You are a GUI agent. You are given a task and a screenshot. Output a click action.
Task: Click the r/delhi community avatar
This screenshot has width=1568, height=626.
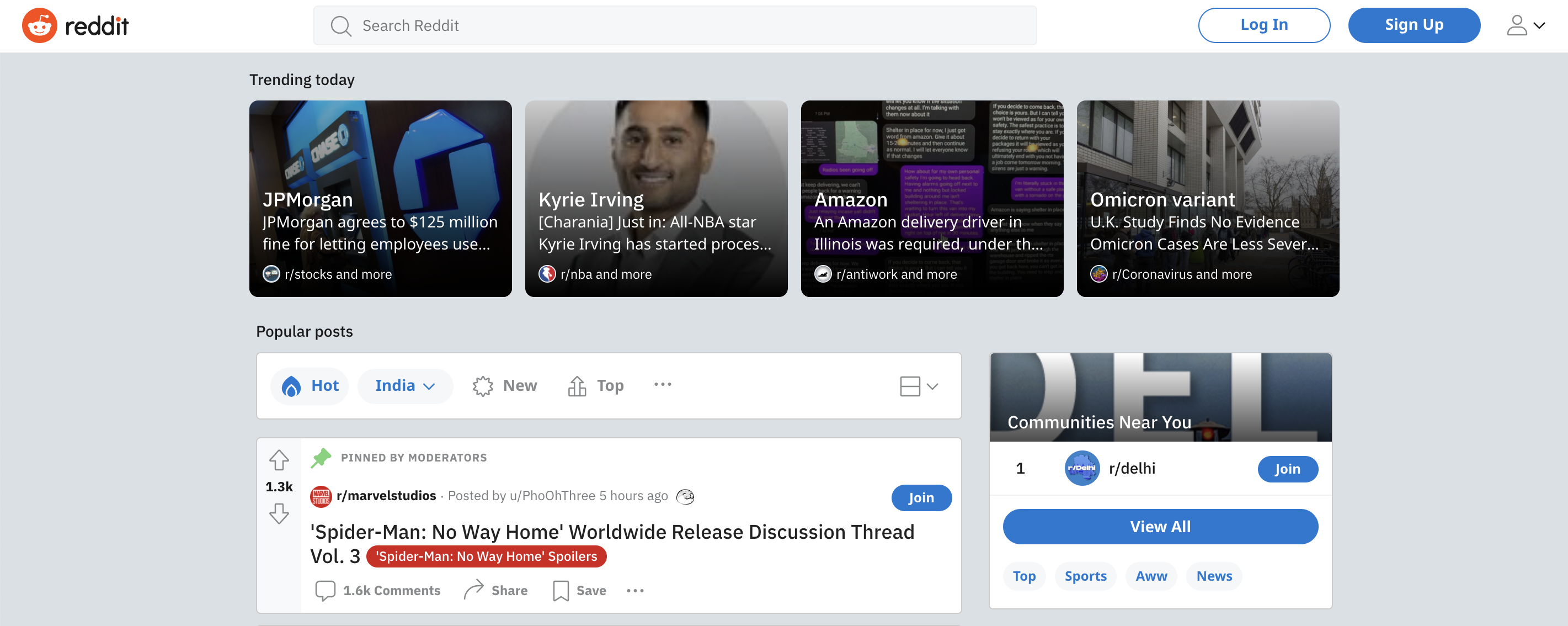1081,468
